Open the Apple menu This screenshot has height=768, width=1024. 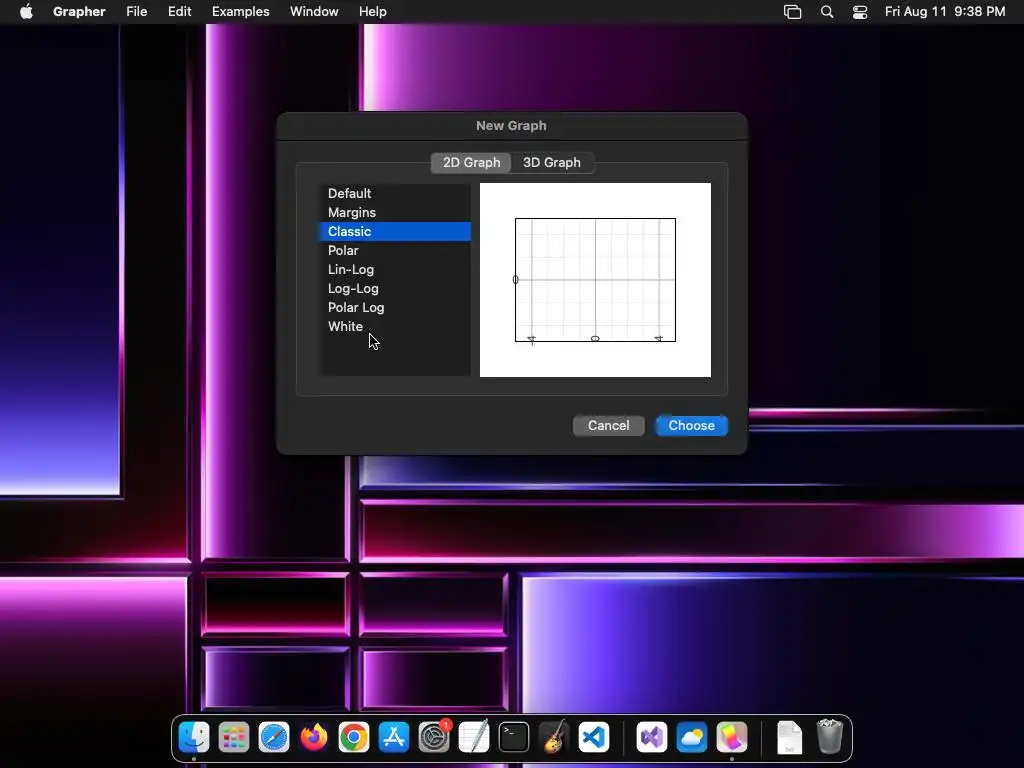pyautogui.click(x=26, y=12)
